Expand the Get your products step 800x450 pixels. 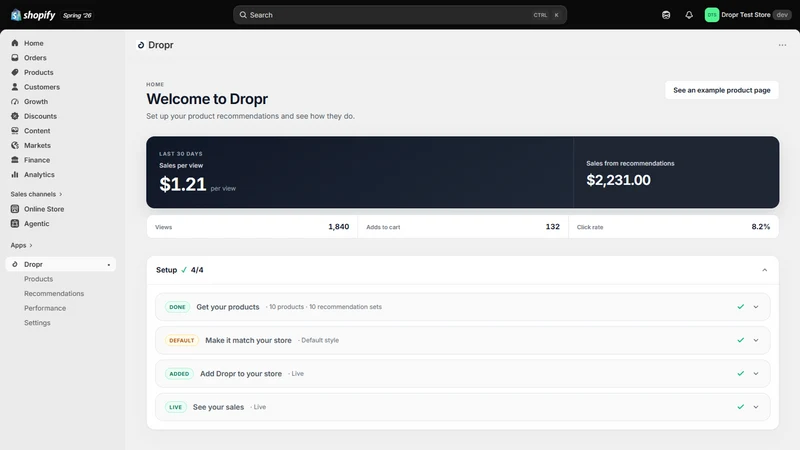tap(756, 307)
